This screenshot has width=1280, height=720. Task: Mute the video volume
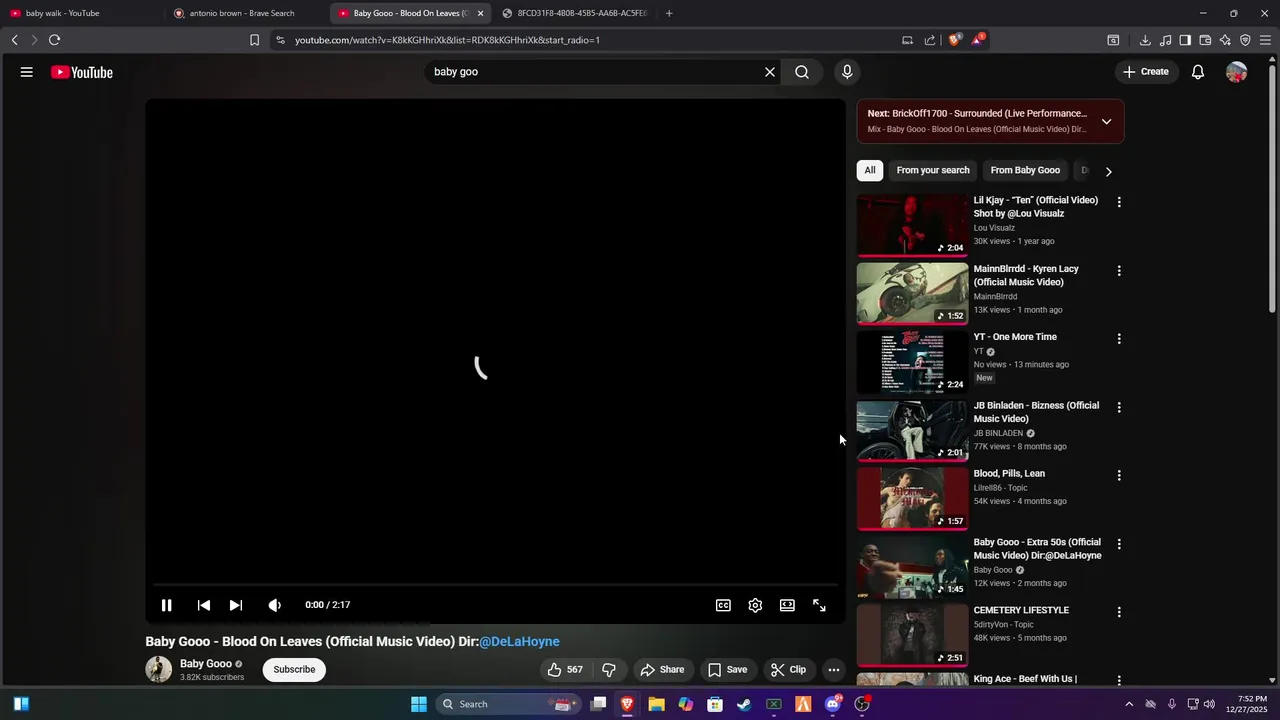pyautogui.click(x=275, y=605)
